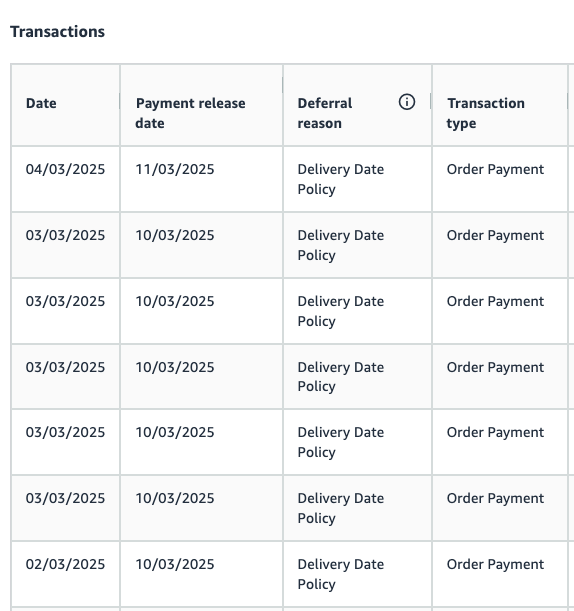Click the Deferral reason info icon
This screenshot has height=611, width=574.
click(x=407, y=102)
